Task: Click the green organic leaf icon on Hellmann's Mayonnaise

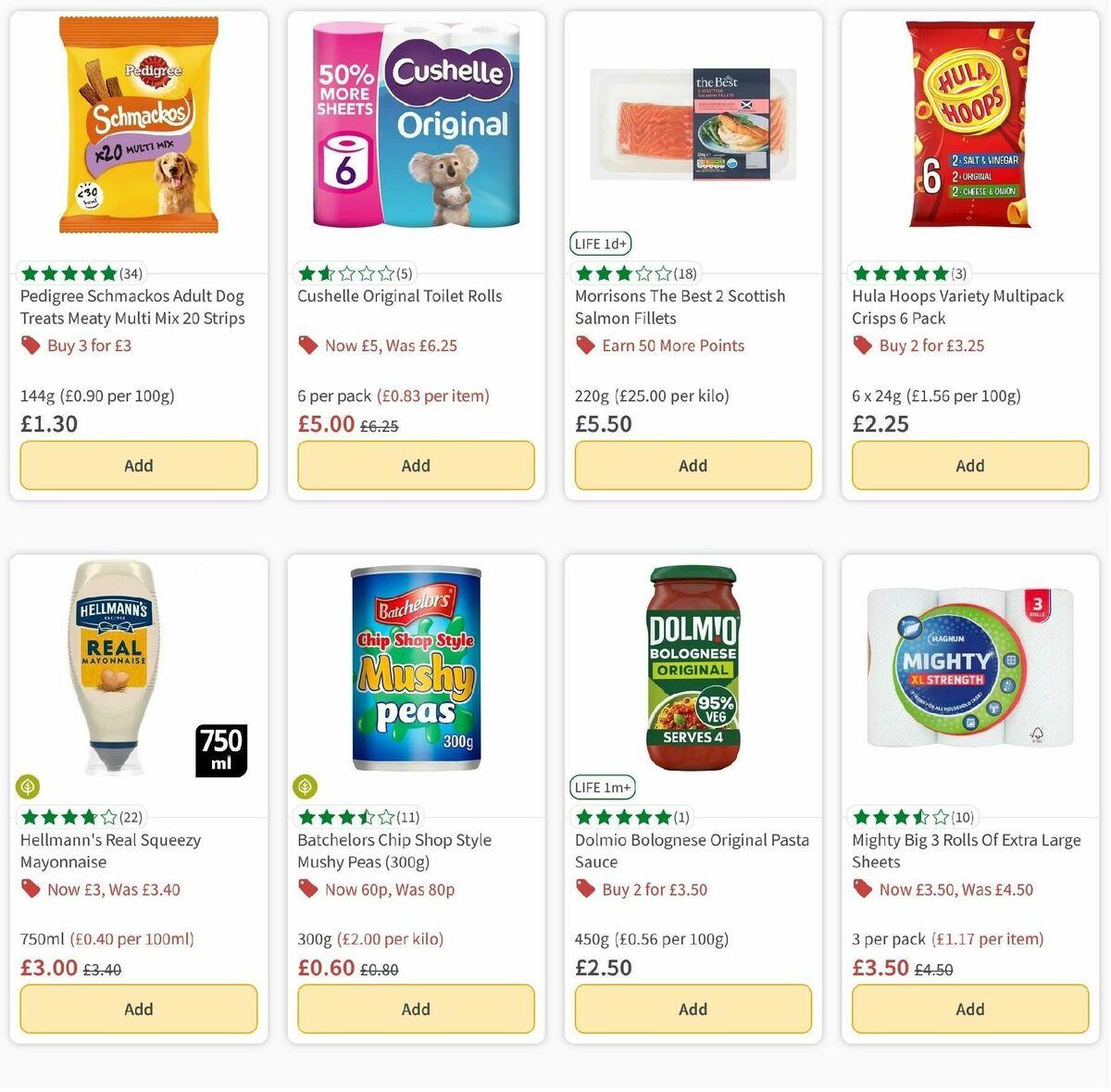Action: 27,786
